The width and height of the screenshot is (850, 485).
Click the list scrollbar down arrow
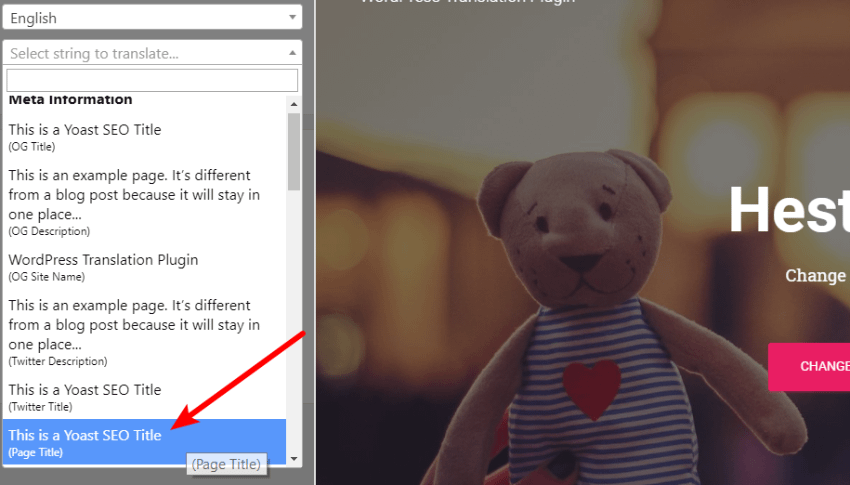coord(294,458)
